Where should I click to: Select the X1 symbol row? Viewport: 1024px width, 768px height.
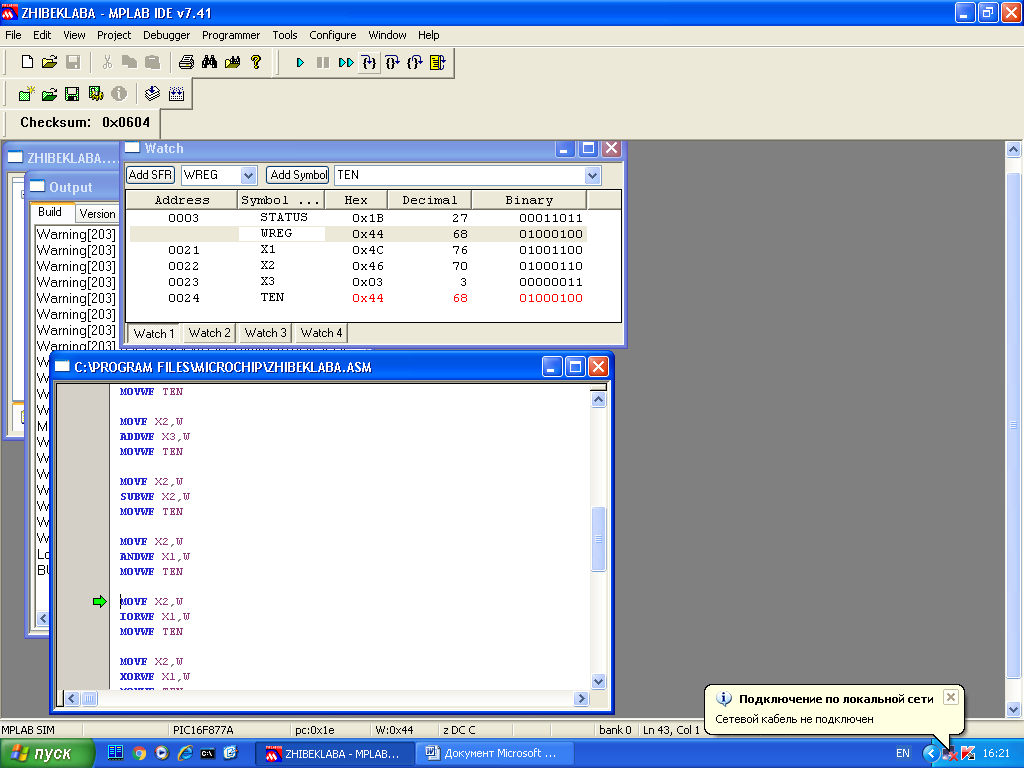358,250
